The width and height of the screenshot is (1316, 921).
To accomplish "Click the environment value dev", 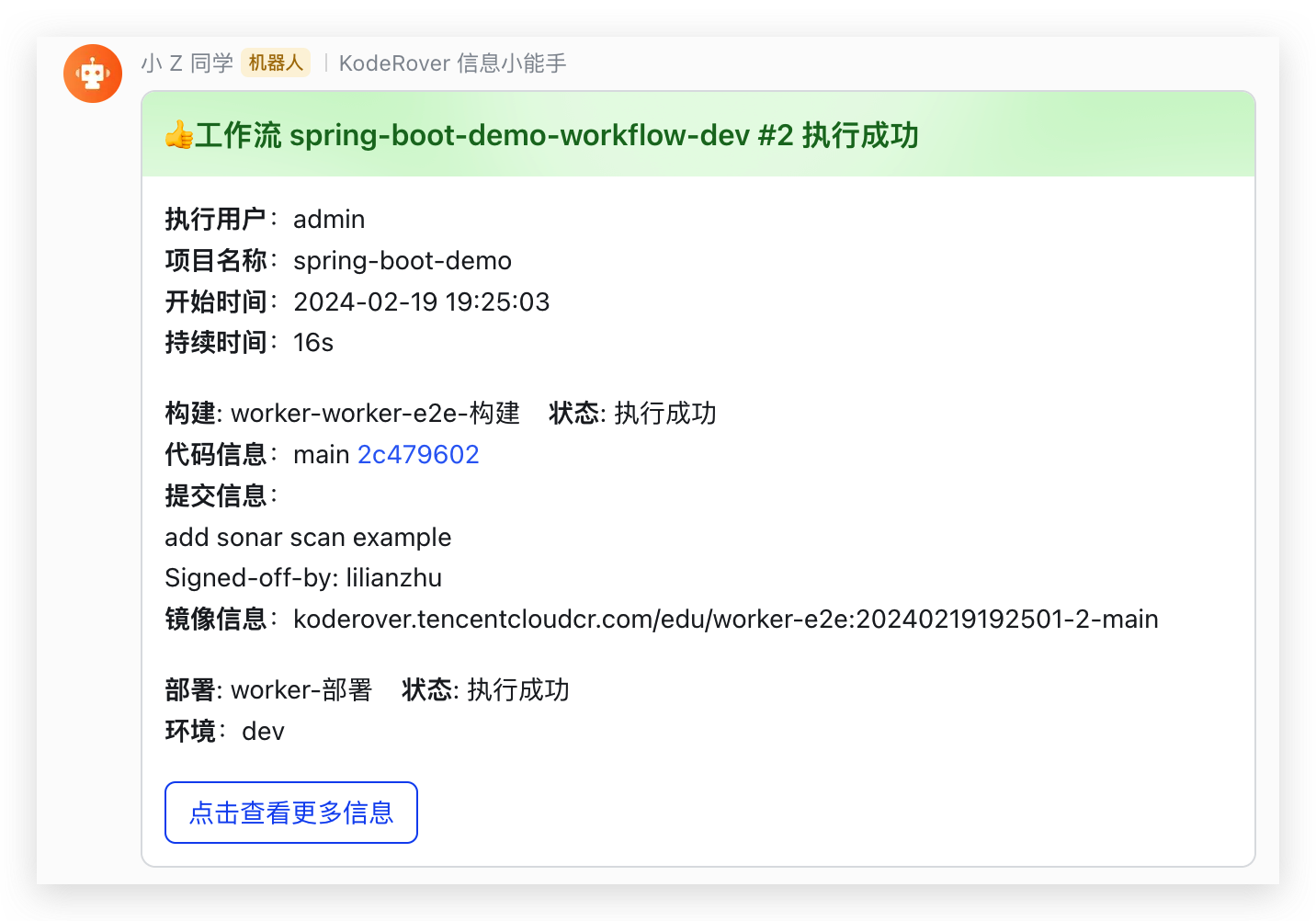I will (263, 731).
